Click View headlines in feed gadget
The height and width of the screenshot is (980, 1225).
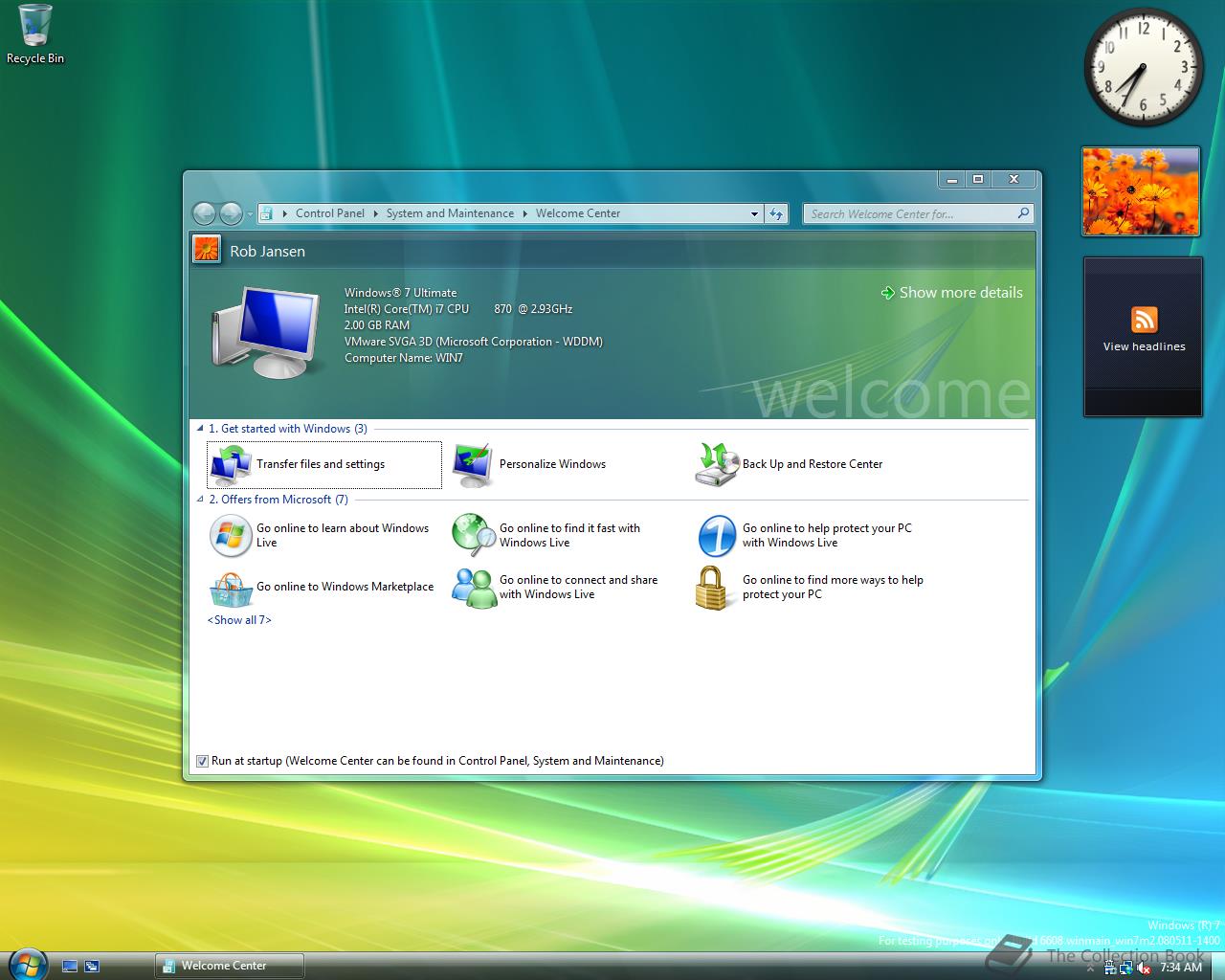click(x=1144, y=346)
